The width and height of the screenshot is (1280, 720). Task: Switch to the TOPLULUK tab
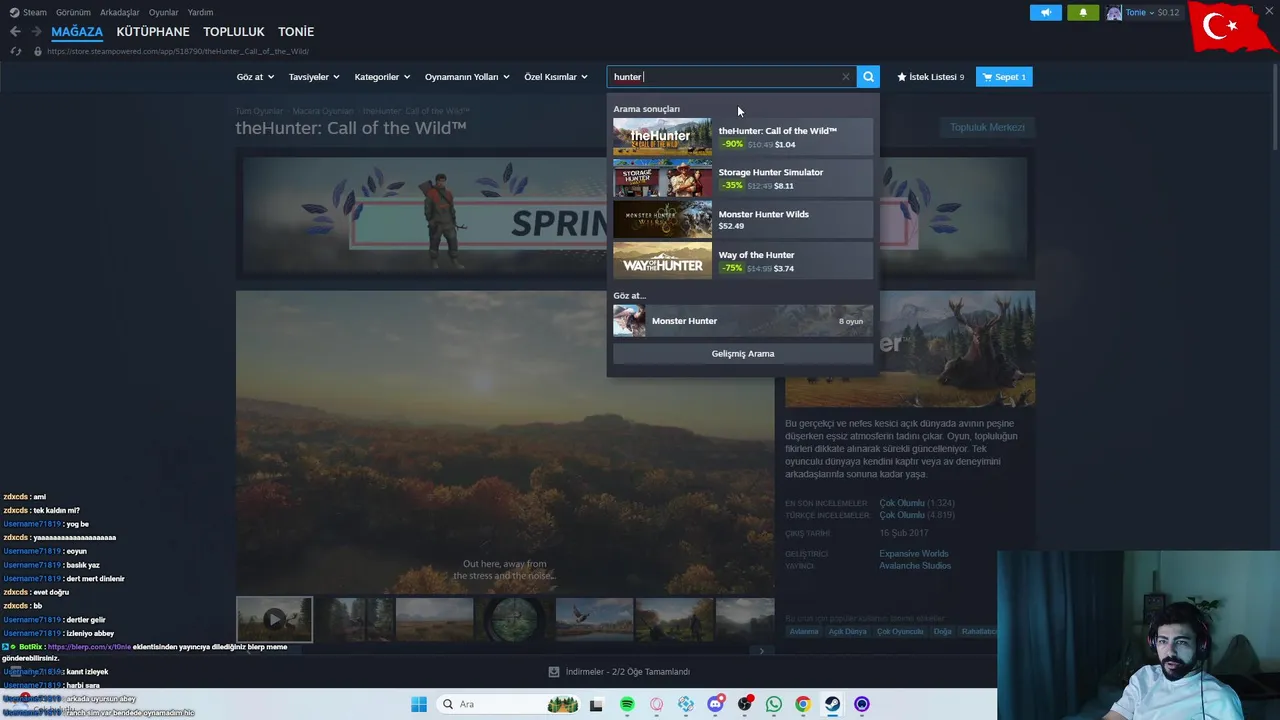(x=234, y=32)
